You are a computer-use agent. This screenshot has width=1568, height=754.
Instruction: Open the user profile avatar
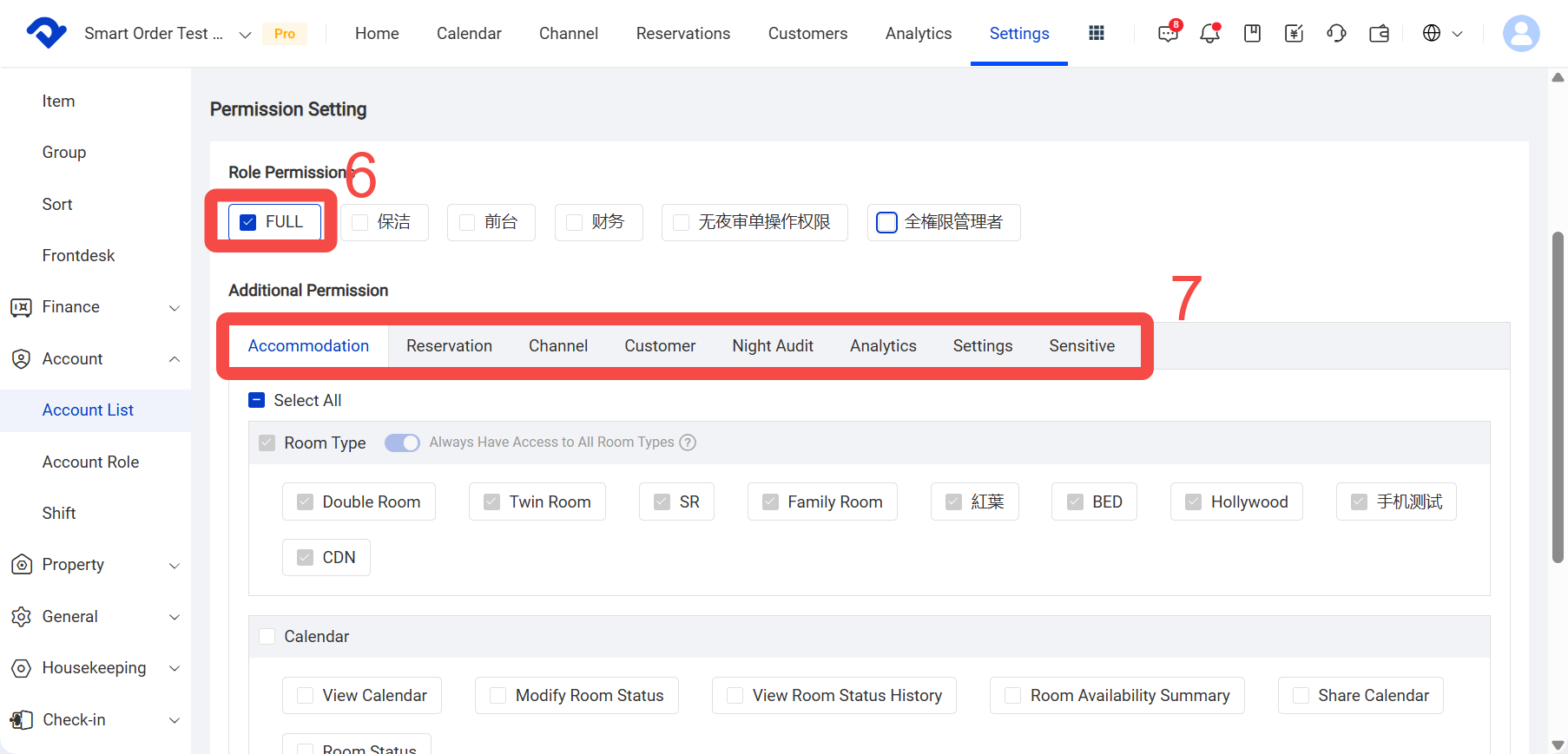tap(1521, 33)
